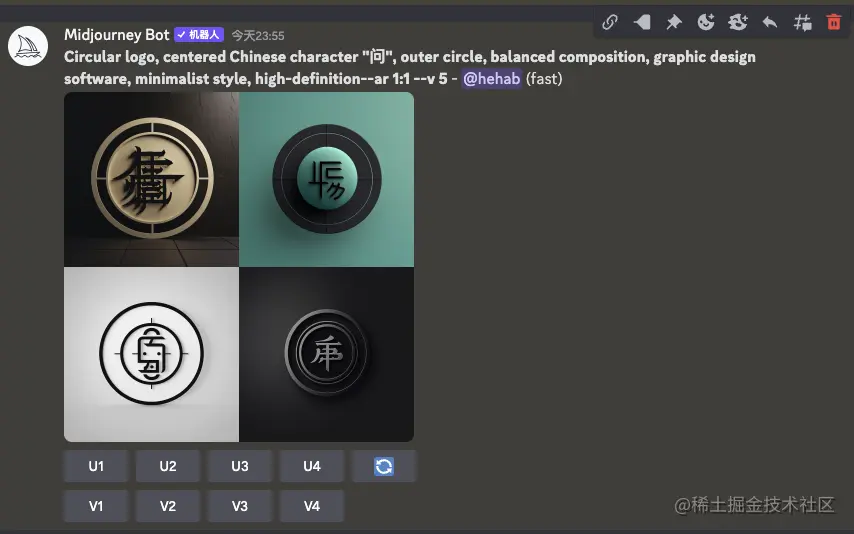Copy message link with chain icon
The width and height of the screenshot is (854, 534).
point(610,22)
